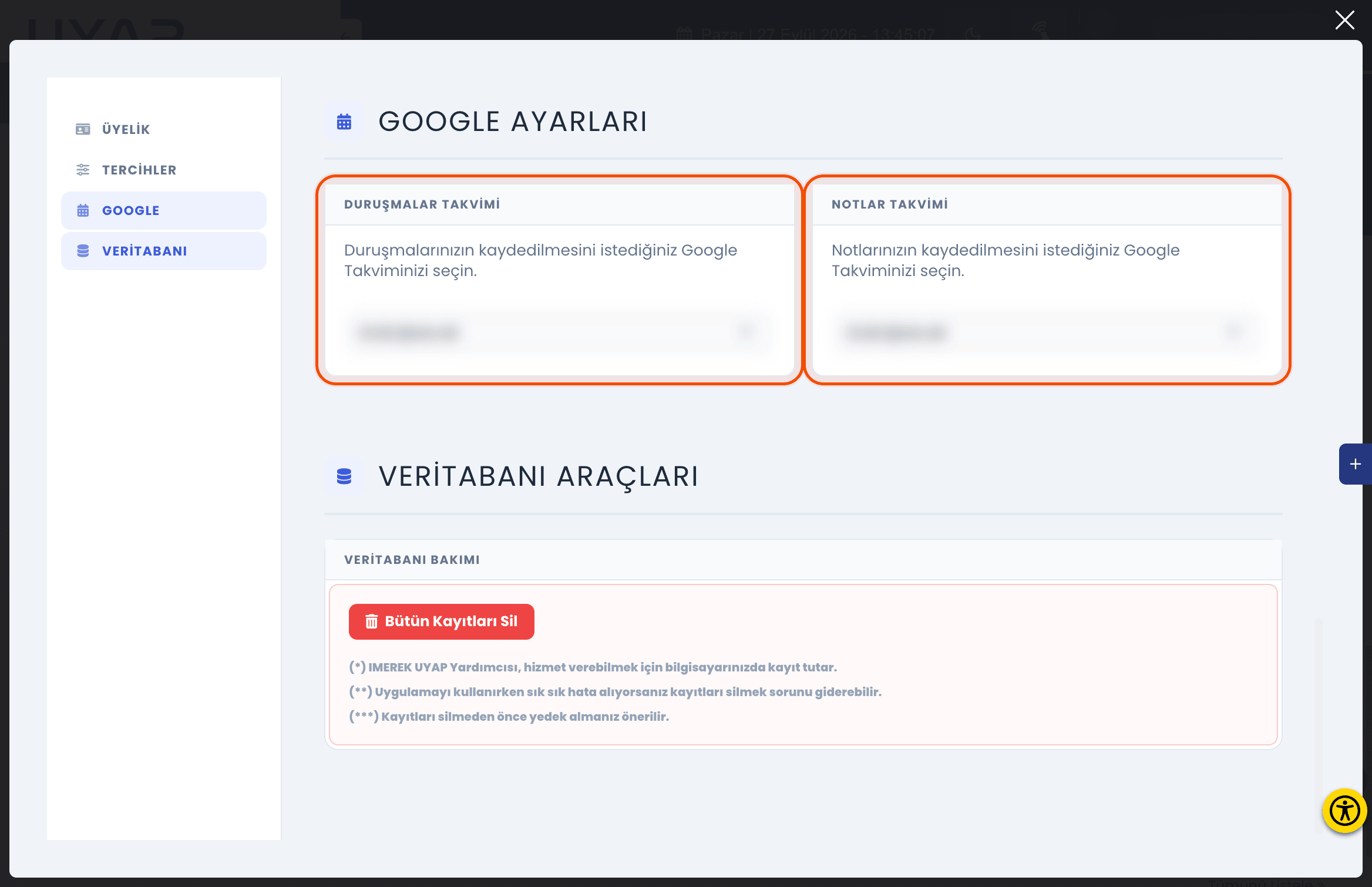Click the Veritabanı Araçları heading text
Screen dimensions: 1372x887
coord(539,476)
